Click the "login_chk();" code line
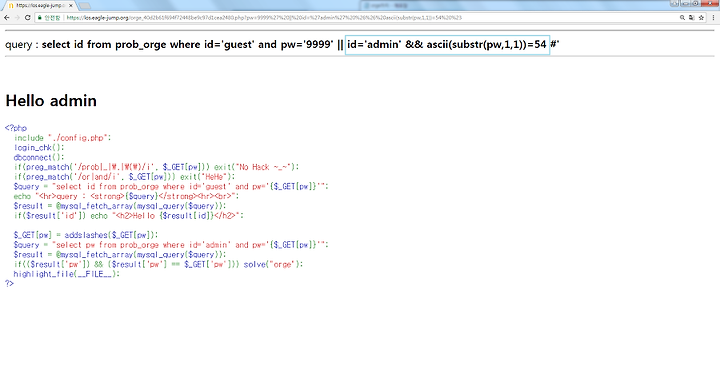This screenshot has width=720, height=389. 39,147
